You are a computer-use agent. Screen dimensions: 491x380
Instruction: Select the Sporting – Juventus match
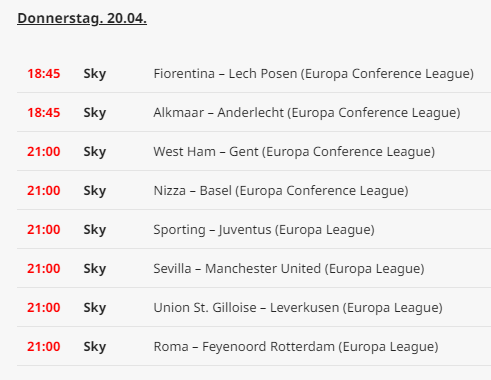point(264,230)
